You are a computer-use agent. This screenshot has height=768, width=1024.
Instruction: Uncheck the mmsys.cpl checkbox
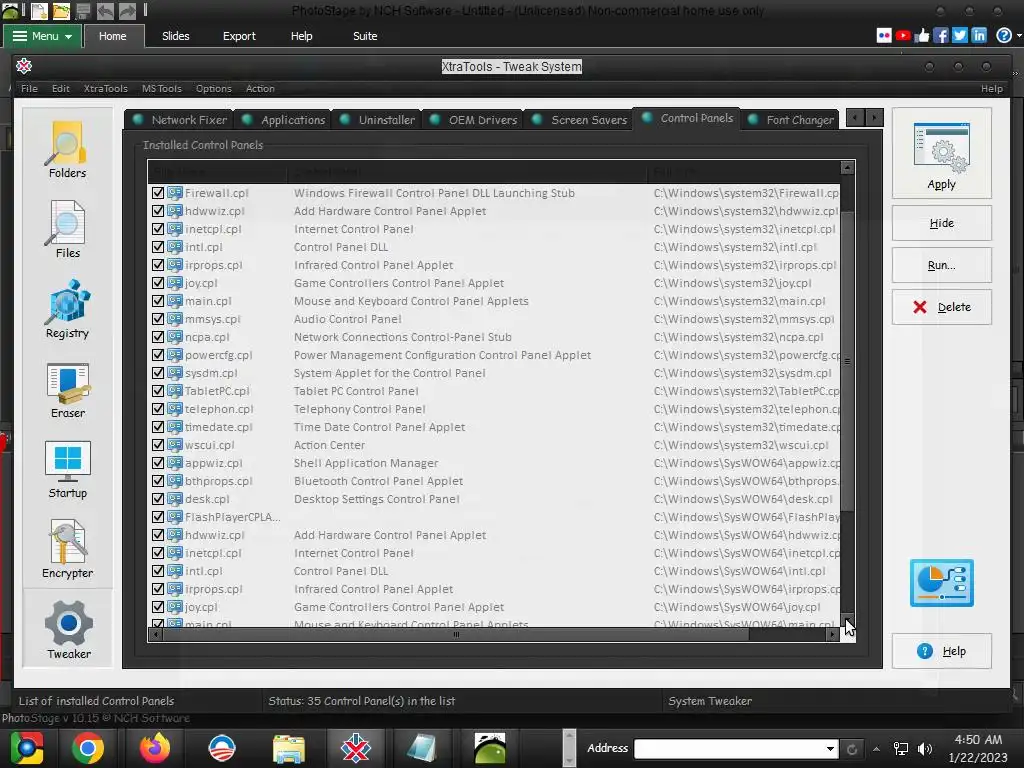tap(157, 319)
